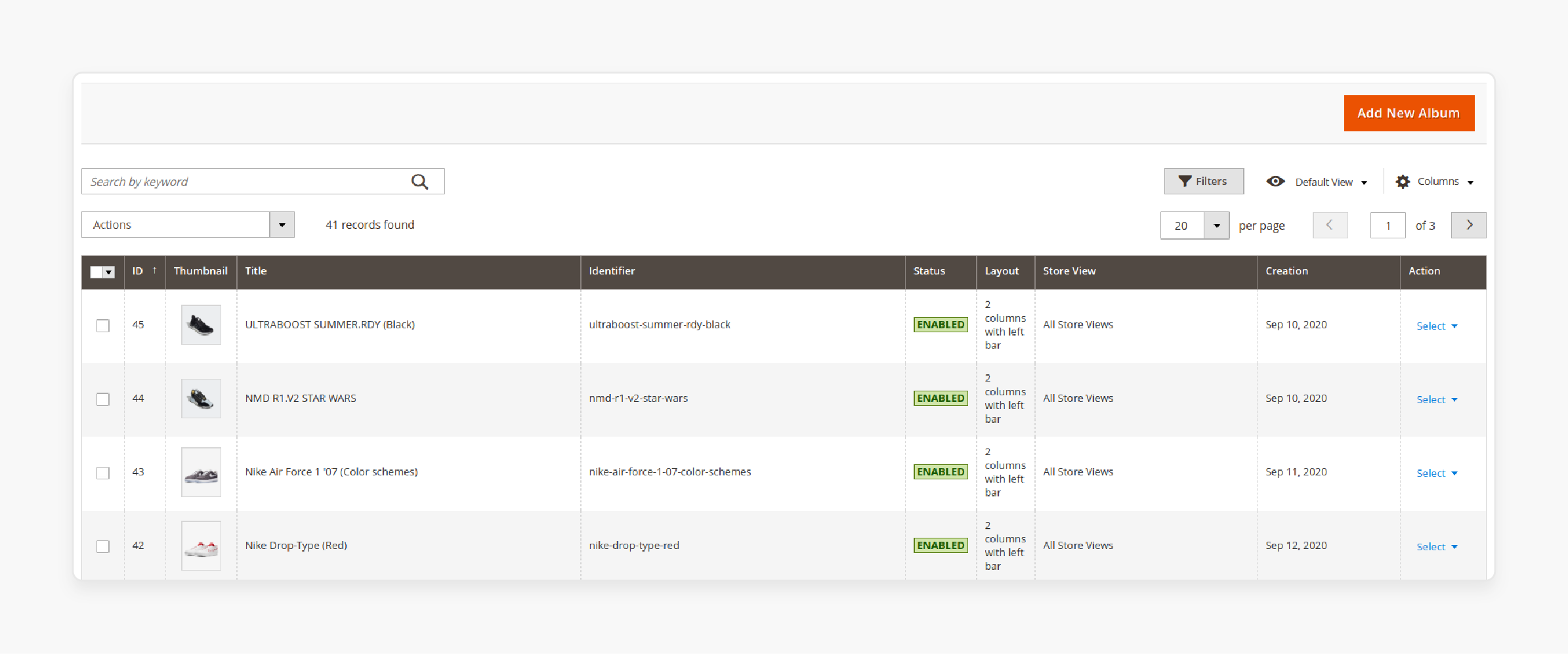Image resolution: width=1568 pixels, height=654 pixels.
Task: Click ENABLED status badge in row 42
Action: (x=941, y=546)
